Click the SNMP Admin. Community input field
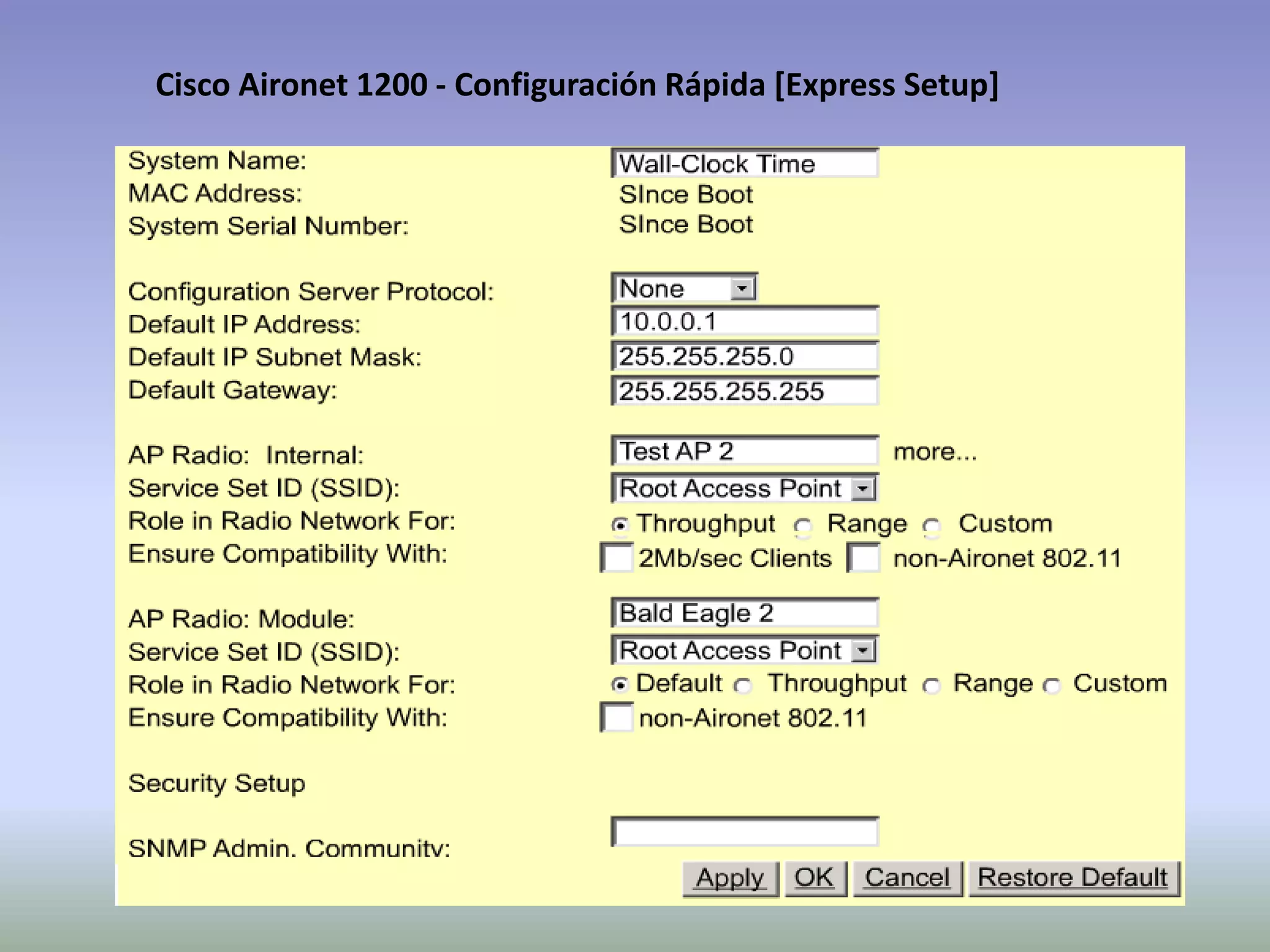1270x952 pixels. pos(745,832)
